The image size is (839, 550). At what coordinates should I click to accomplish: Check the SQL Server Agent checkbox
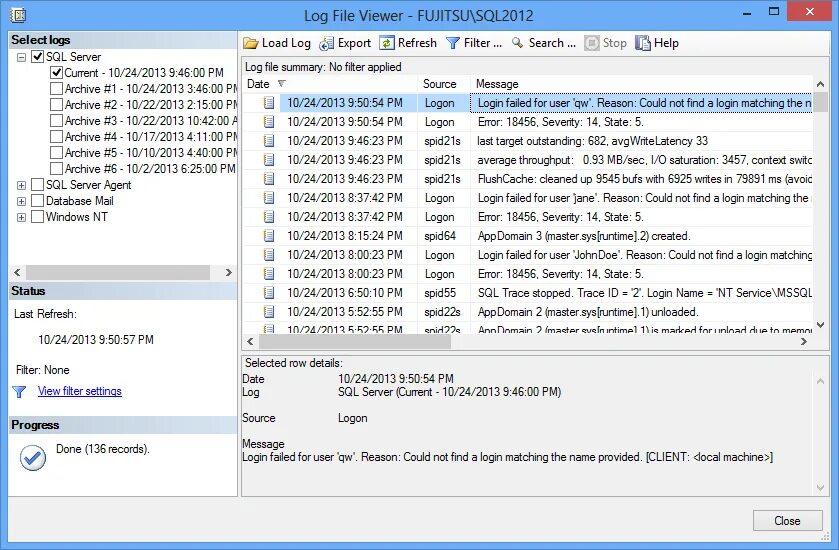click(x=37, y=185)
